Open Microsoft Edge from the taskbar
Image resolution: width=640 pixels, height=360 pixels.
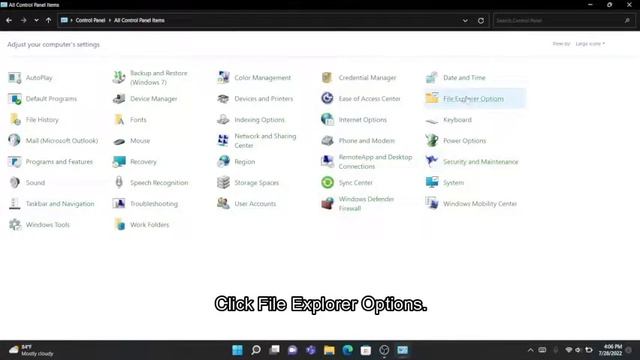(x=347, y=350)
